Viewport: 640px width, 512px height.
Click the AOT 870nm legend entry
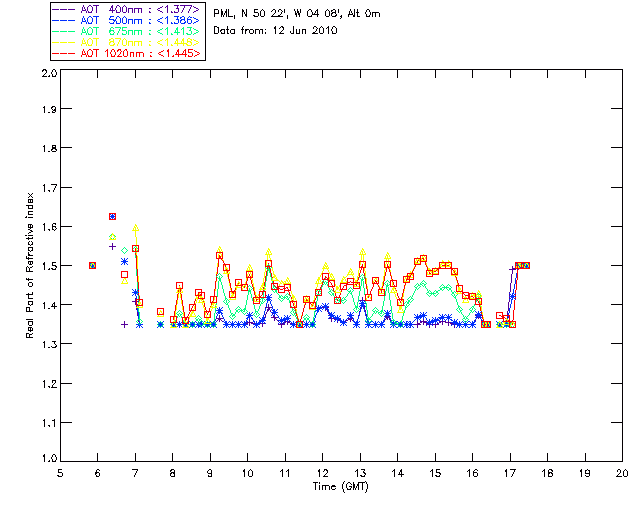point(127,42)
